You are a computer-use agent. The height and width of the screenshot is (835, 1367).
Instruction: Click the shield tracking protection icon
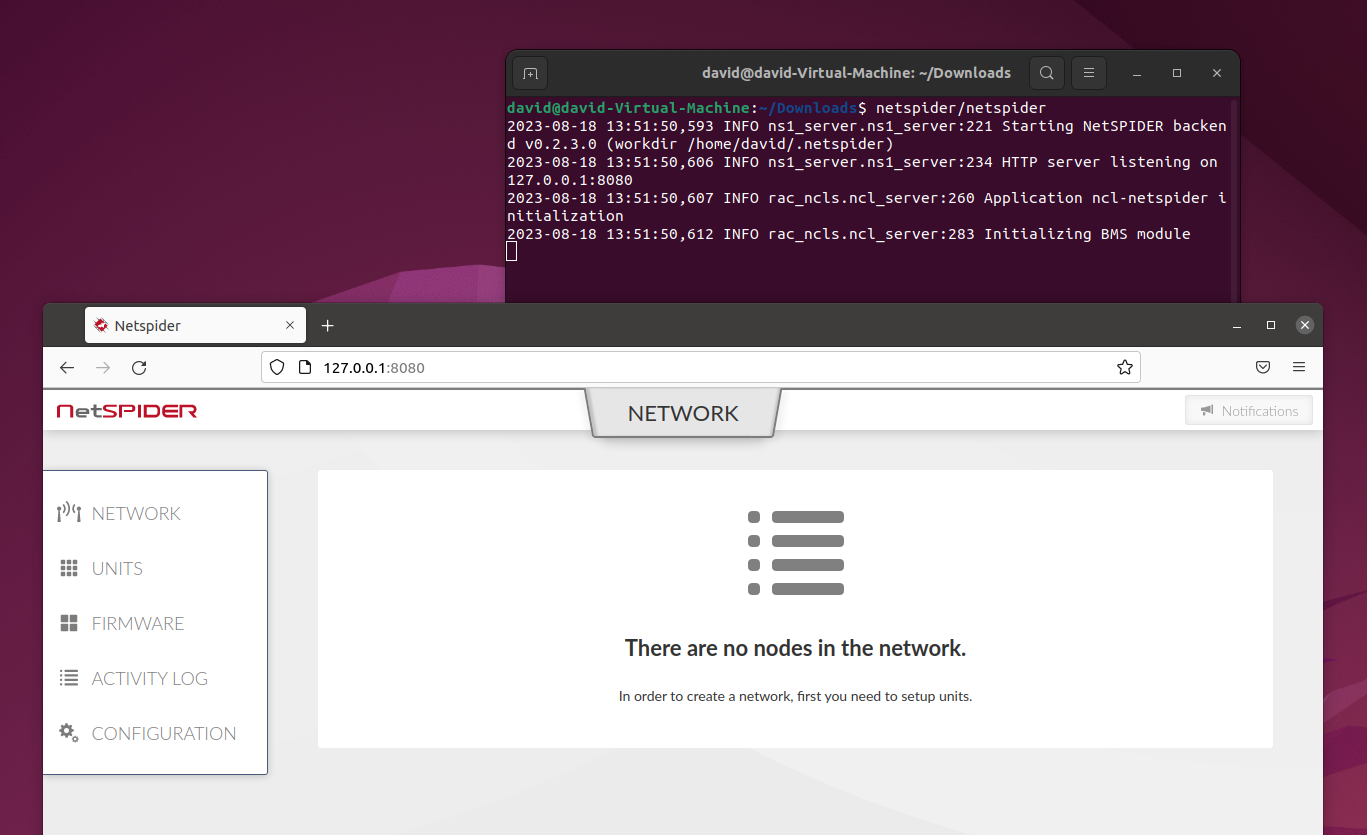(x=278, y=367)
